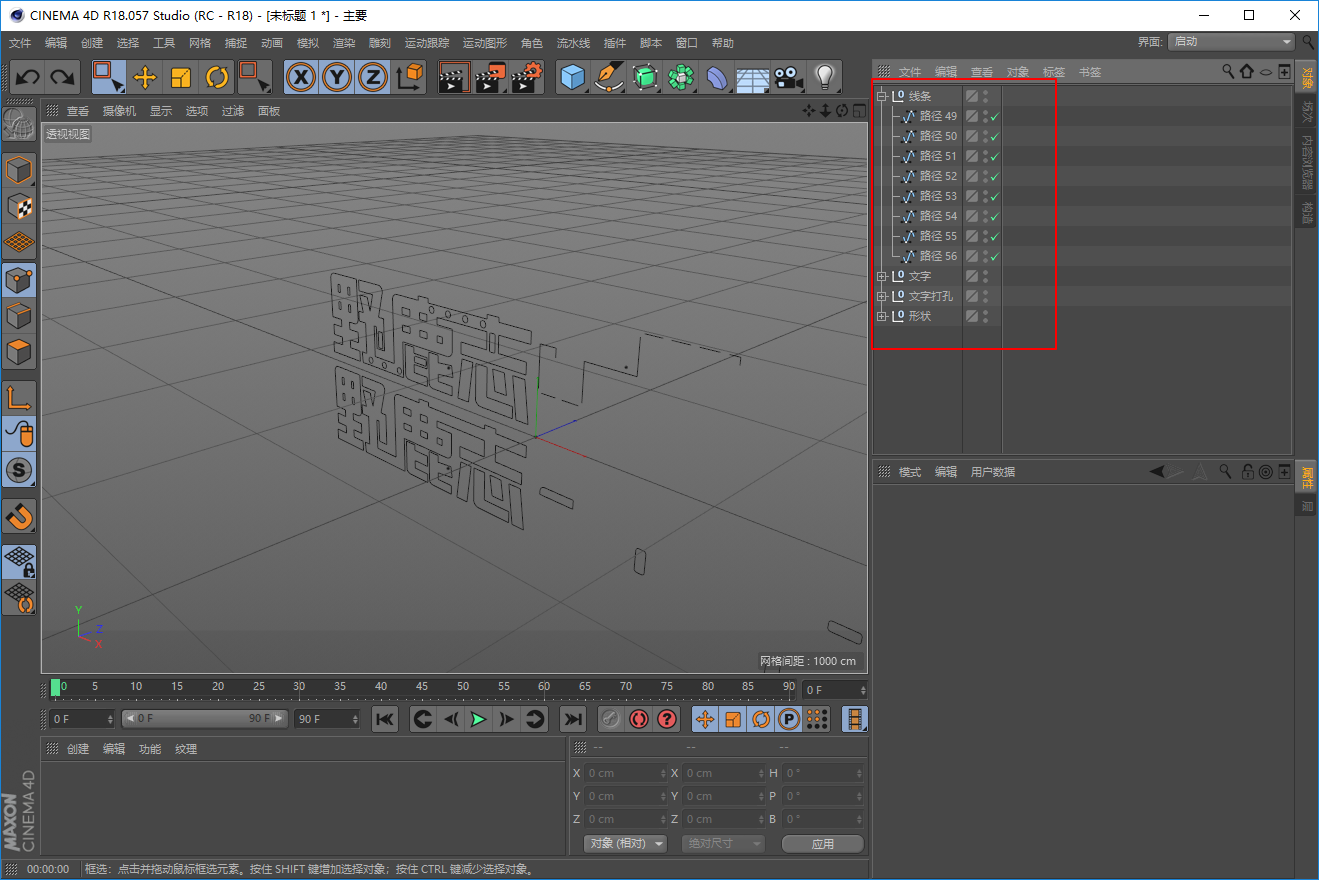Click the Undo arrow in the toolbar
Viewport: 1319px width, 880px height.
28,77
